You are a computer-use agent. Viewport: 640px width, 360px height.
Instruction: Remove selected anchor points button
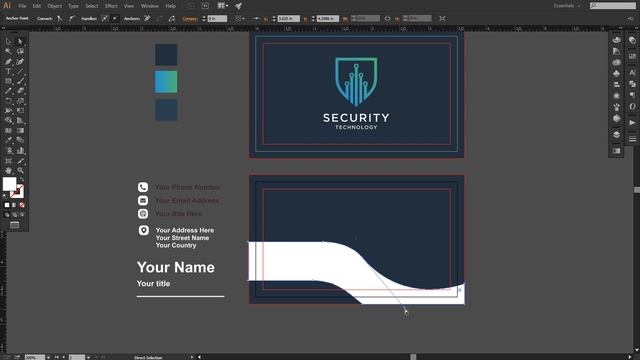click(147, 18)
